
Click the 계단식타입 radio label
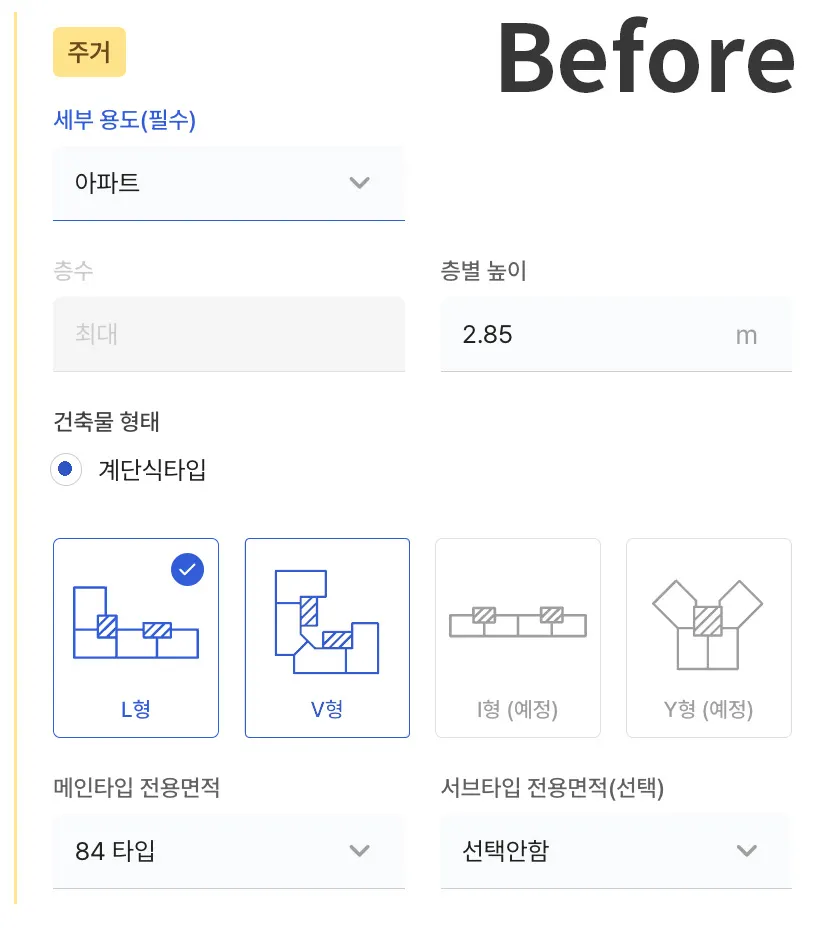click(152, 470)
